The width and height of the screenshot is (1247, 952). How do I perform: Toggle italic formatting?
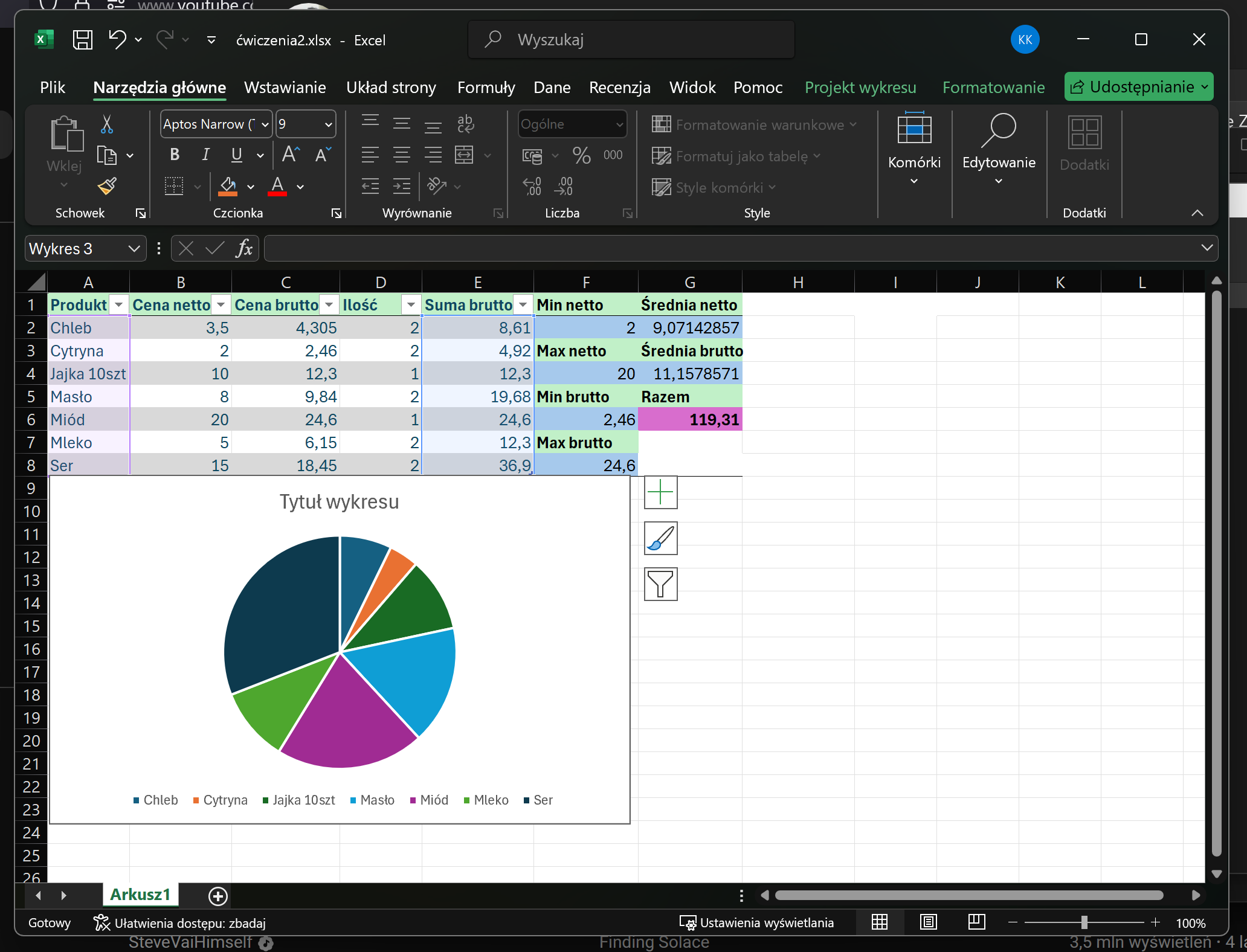pyautogui.click(x=205, y=155)
